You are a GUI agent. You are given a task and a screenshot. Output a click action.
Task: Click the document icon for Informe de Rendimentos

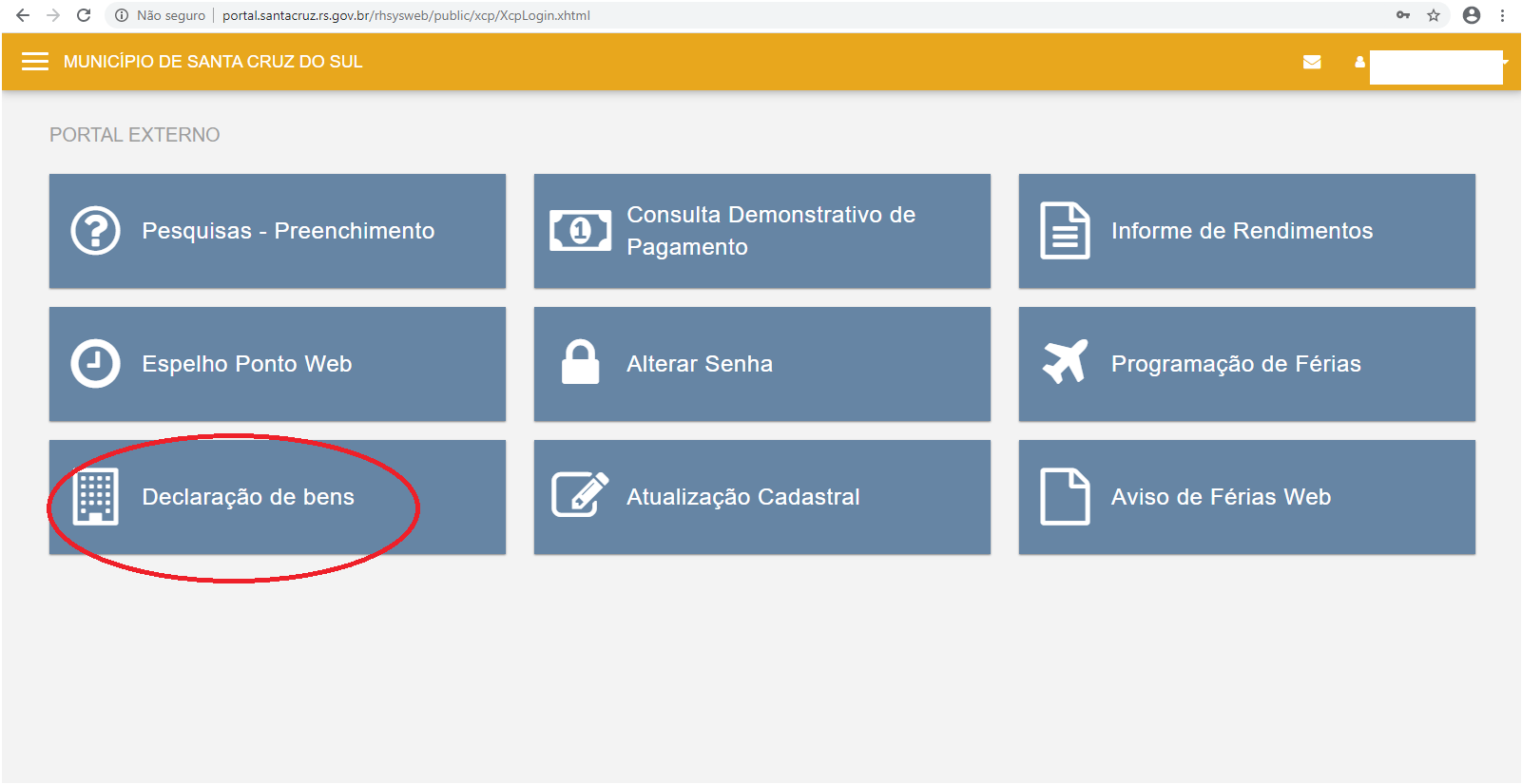[1065, 230]
